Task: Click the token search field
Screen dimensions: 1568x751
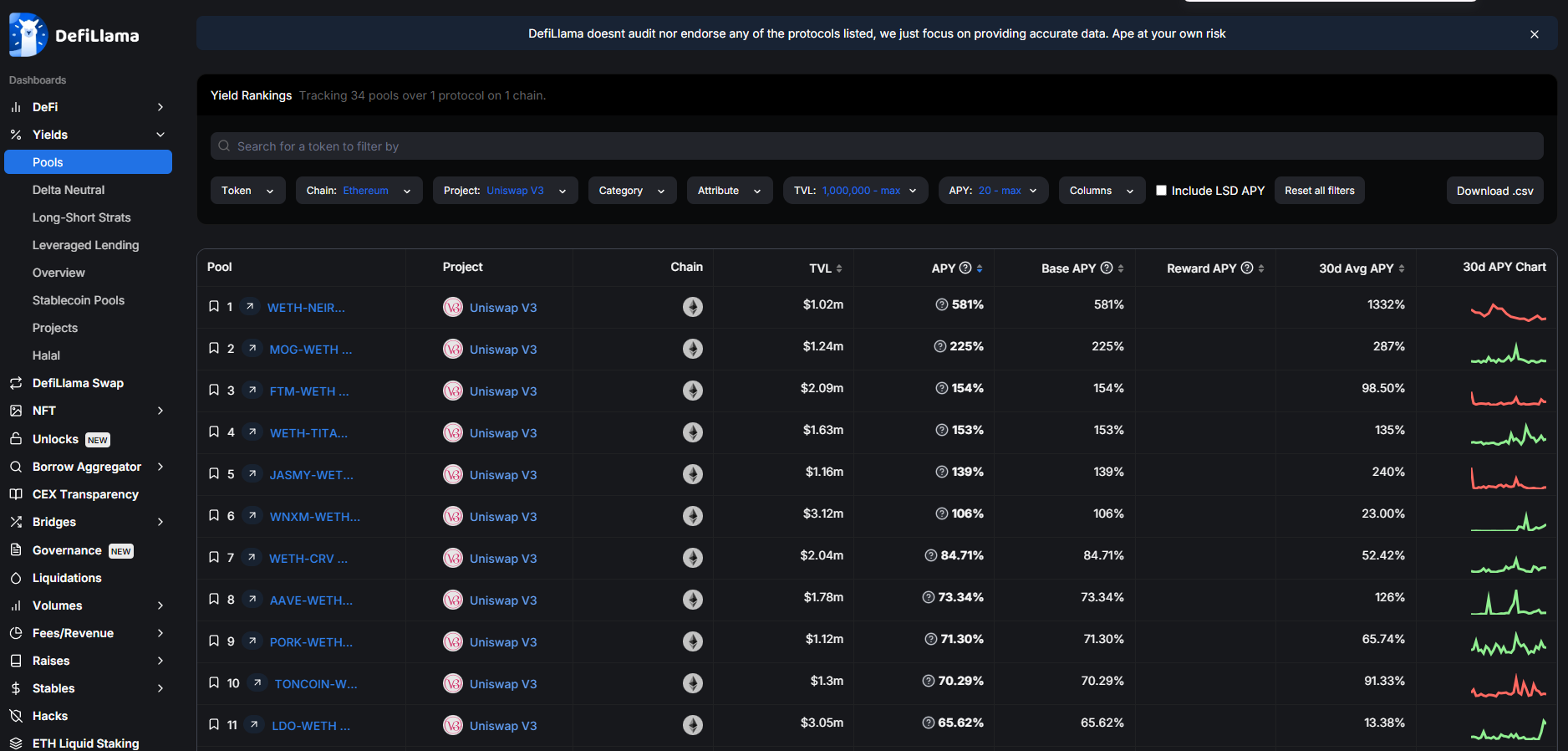Action: (876, 146)
